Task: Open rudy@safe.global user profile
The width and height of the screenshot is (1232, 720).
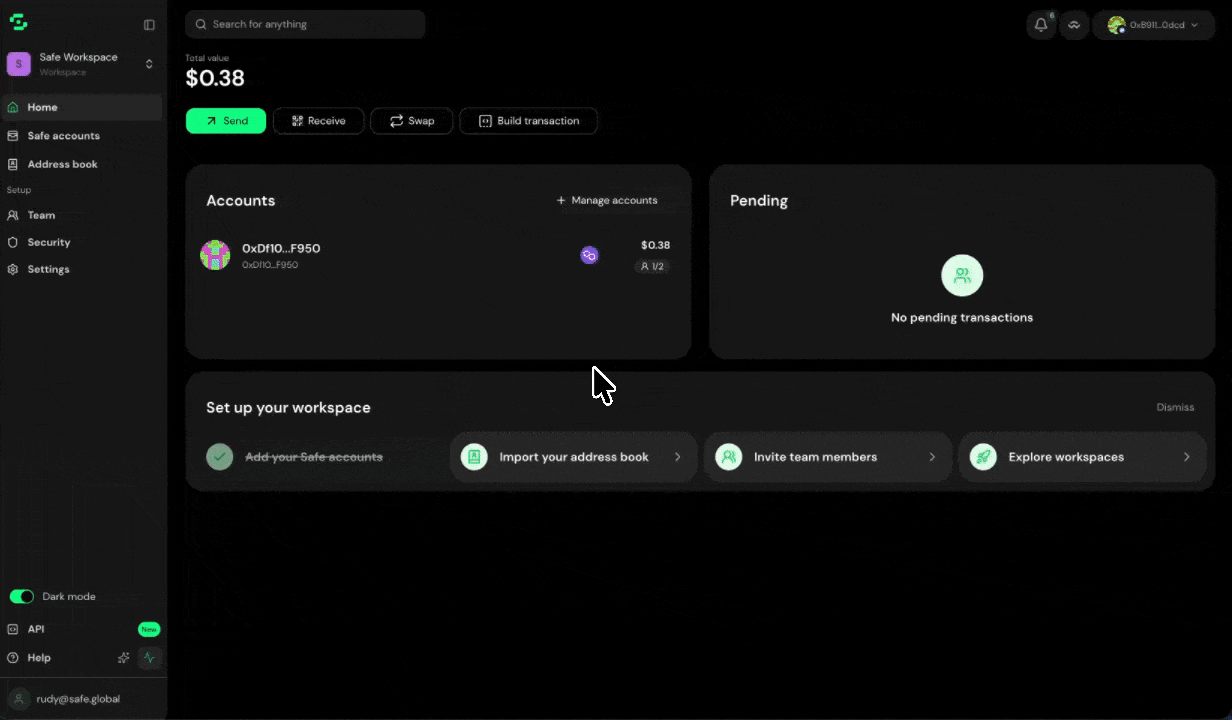Action: [82, 699]
